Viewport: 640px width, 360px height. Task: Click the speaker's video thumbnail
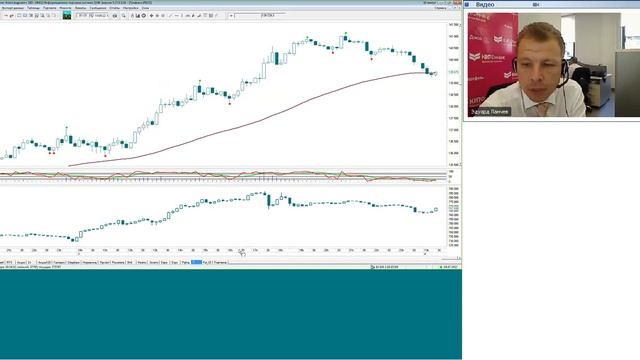pyautogui.click(x=554, y=64)
